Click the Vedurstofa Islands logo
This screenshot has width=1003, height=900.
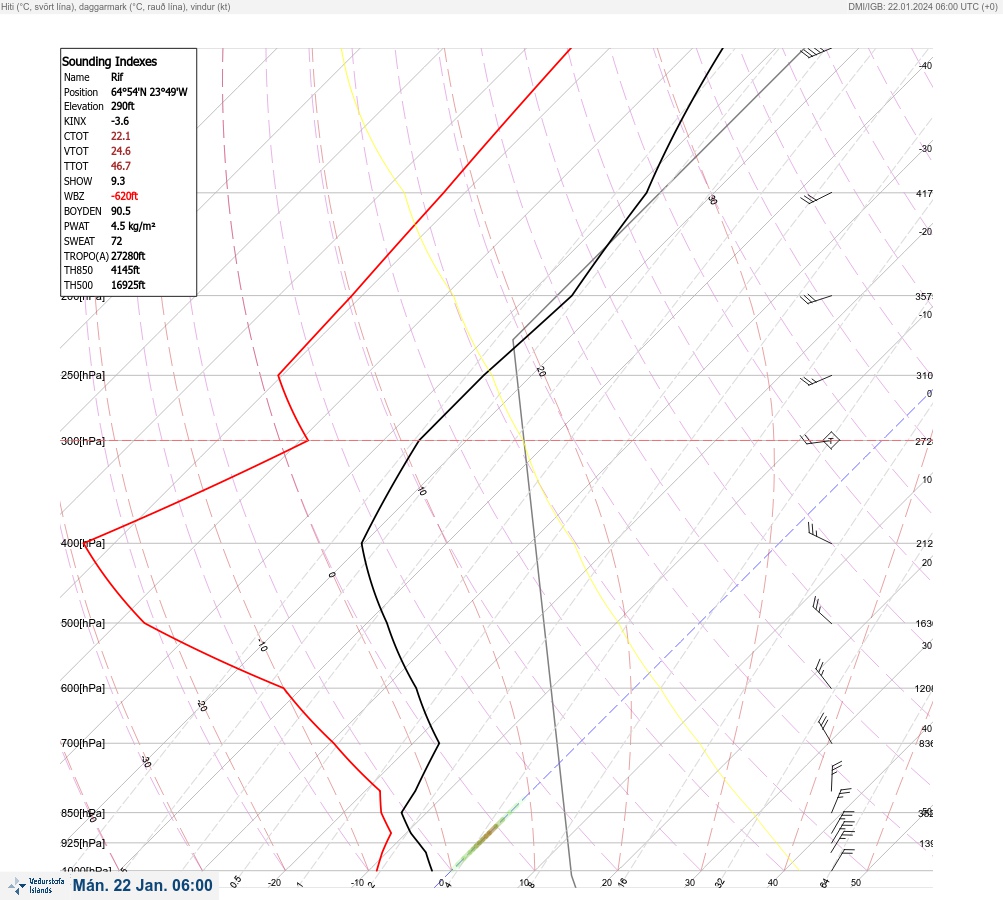tap(36, 886)
